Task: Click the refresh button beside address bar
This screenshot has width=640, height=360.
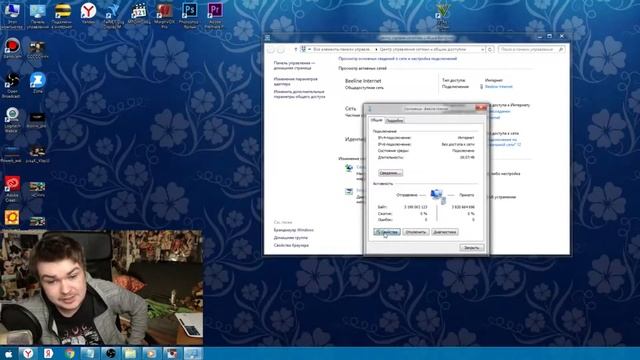Action: [x=490, y=49]
